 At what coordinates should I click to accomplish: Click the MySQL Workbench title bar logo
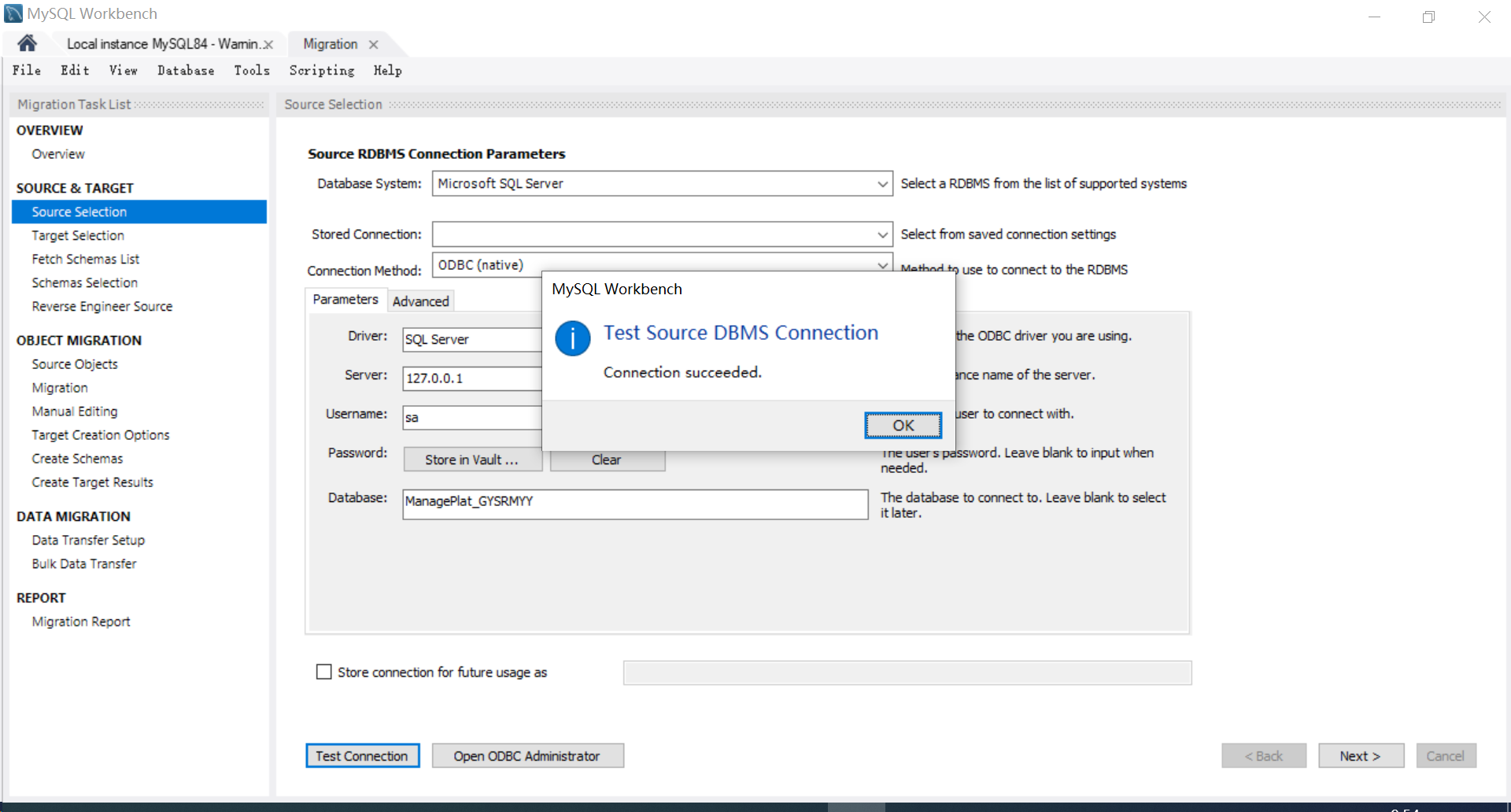13,13
